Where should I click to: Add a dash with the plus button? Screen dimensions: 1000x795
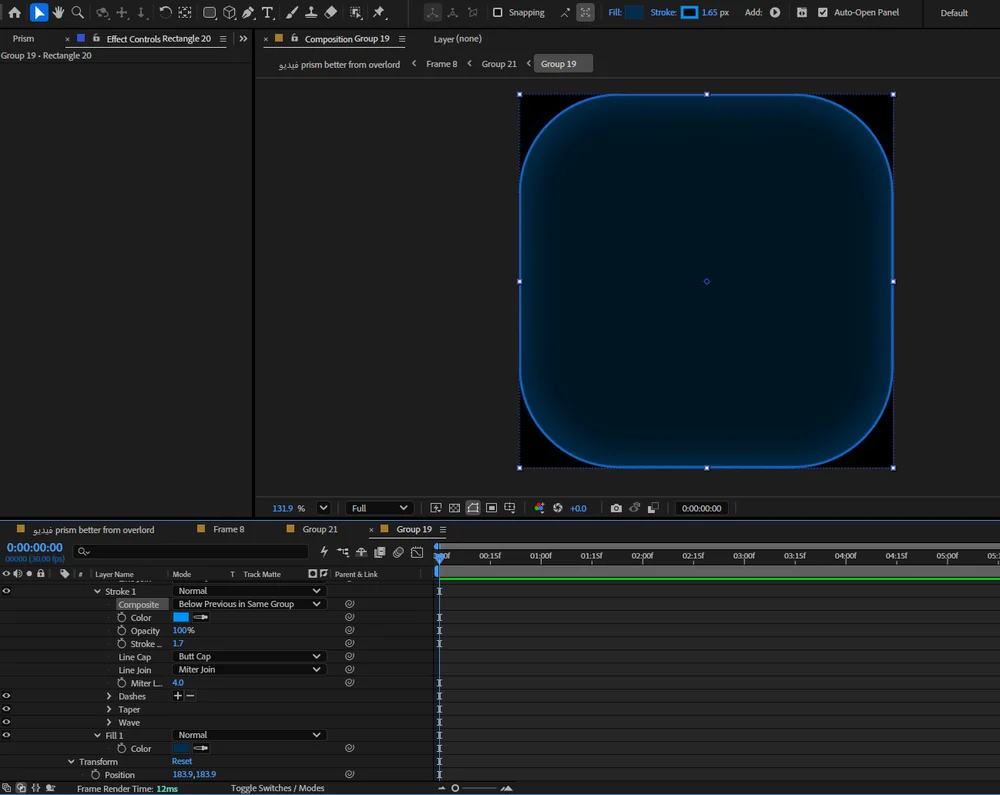[178, 696]
